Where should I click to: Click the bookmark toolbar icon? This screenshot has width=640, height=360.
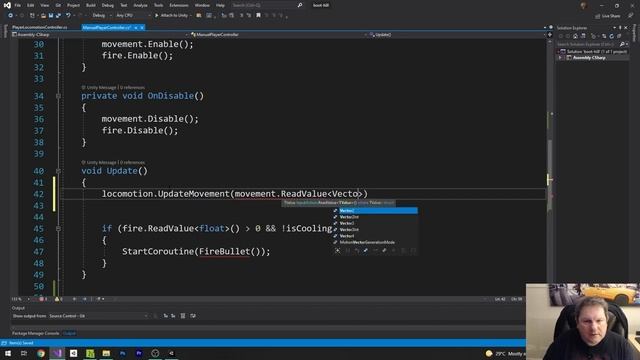click(x=258, y=16)
